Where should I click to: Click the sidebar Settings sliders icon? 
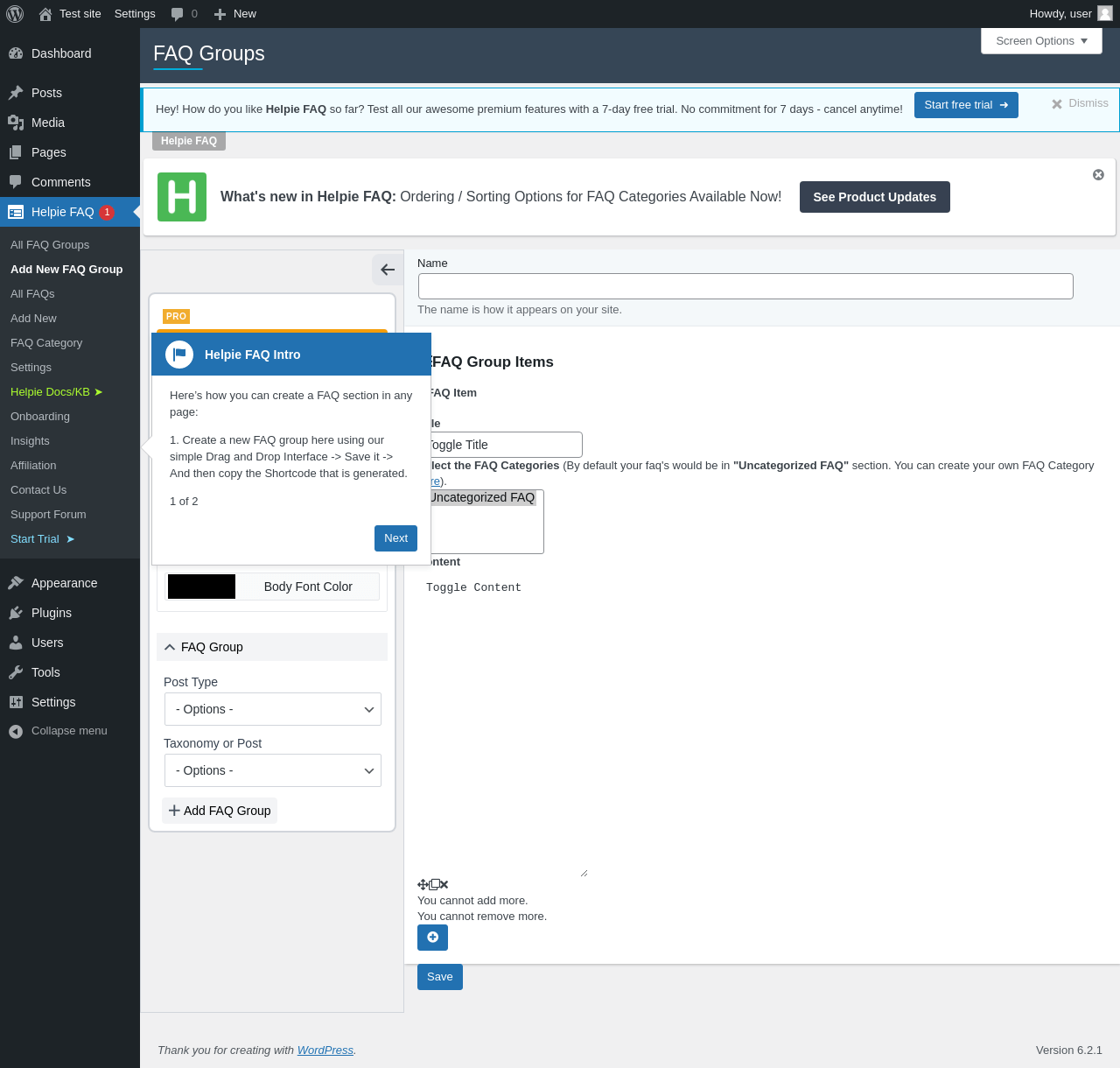click(16, 702)
